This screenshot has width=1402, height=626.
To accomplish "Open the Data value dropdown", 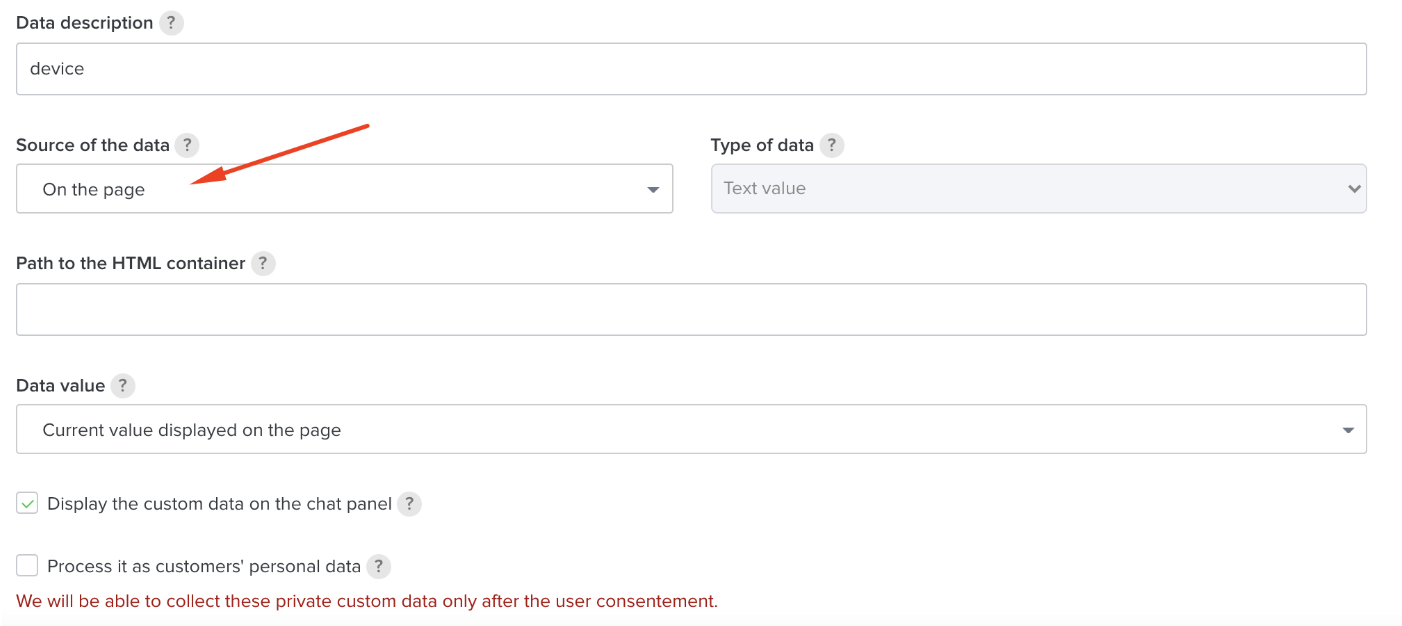I will pyautogui.click(x=691, y=430).
